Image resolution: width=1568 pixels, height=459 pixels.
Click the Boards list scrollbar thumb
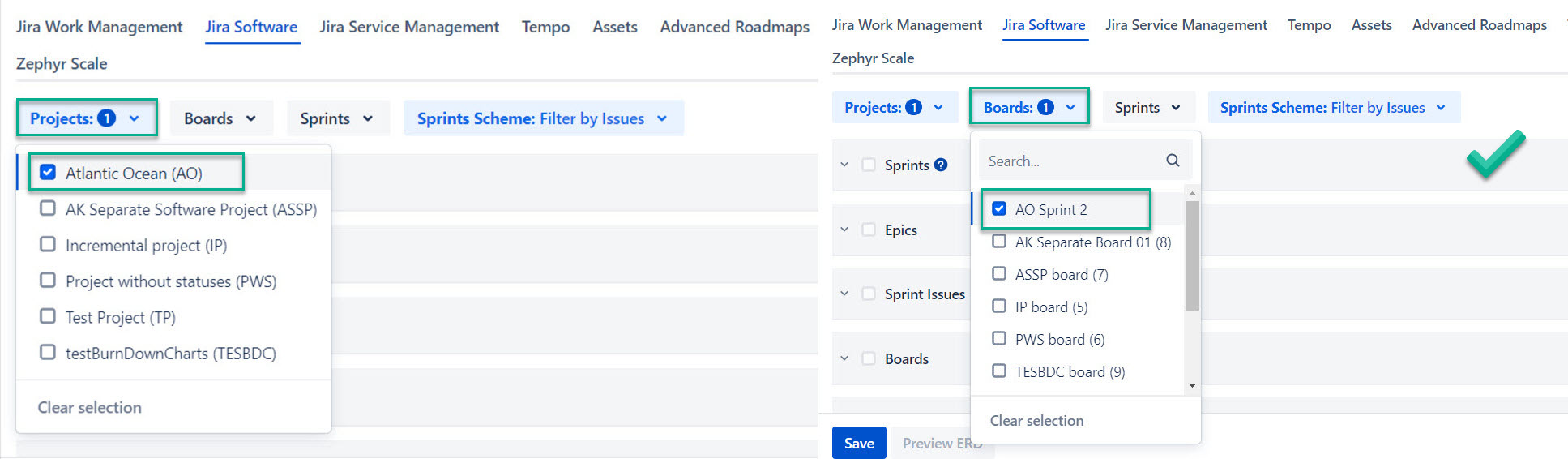click(1192, 255)
